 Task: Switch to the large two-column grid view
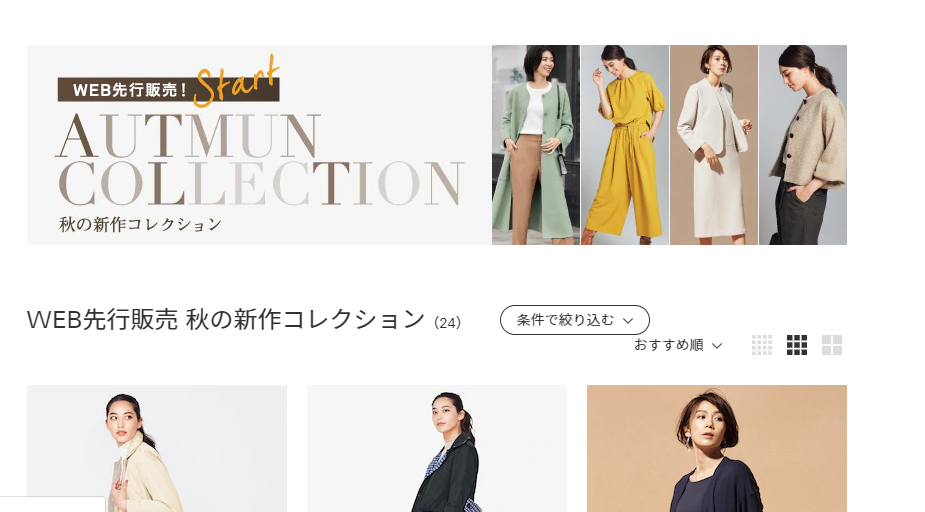coord(832,345)
